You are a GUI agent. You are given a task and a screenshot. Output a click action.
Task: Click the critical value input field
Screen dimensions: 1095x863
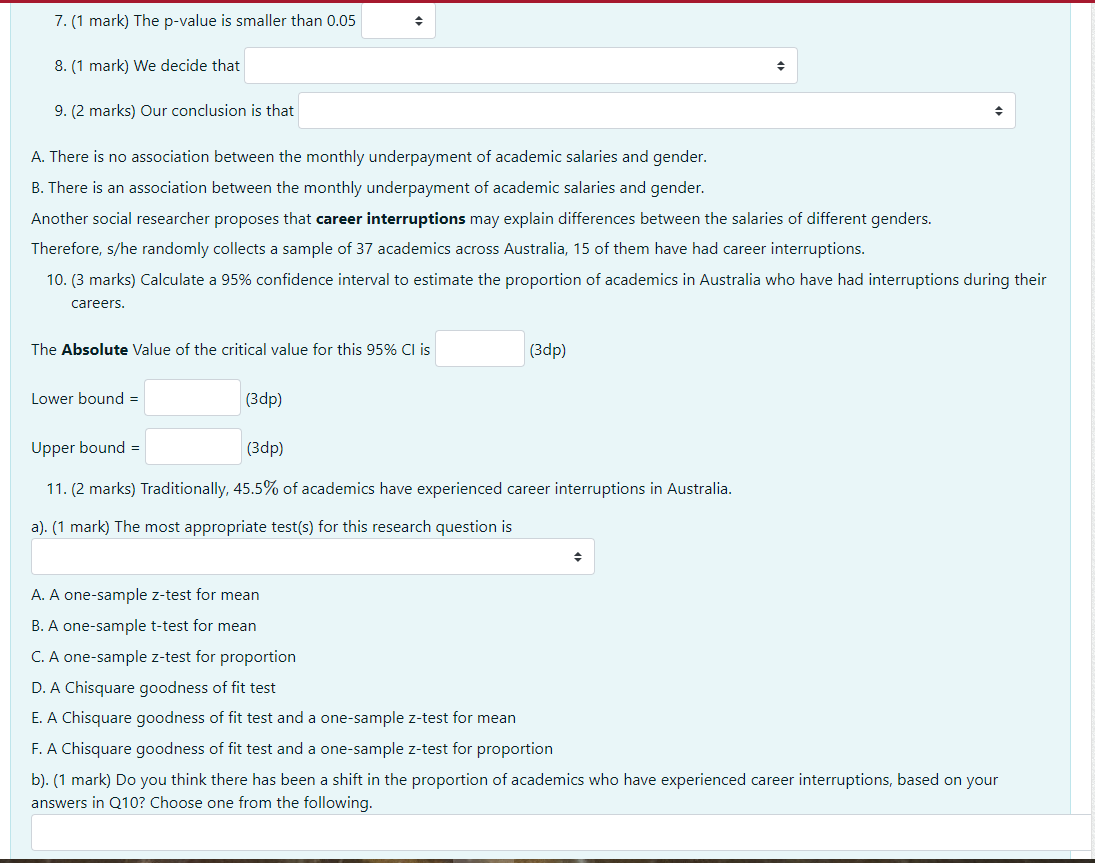[480, 348]
